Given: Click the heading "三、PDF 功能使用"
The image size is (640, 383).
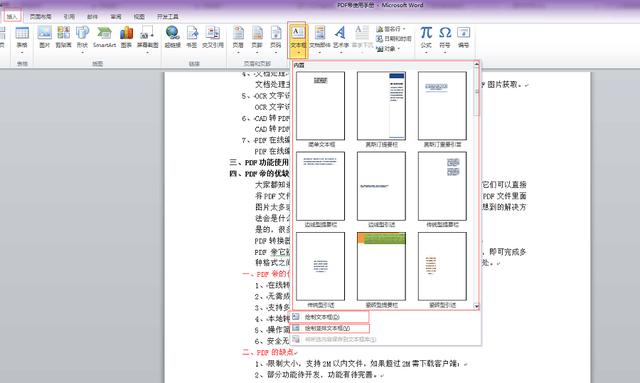Looking at the screenshot, I should (x=259, y=162).
